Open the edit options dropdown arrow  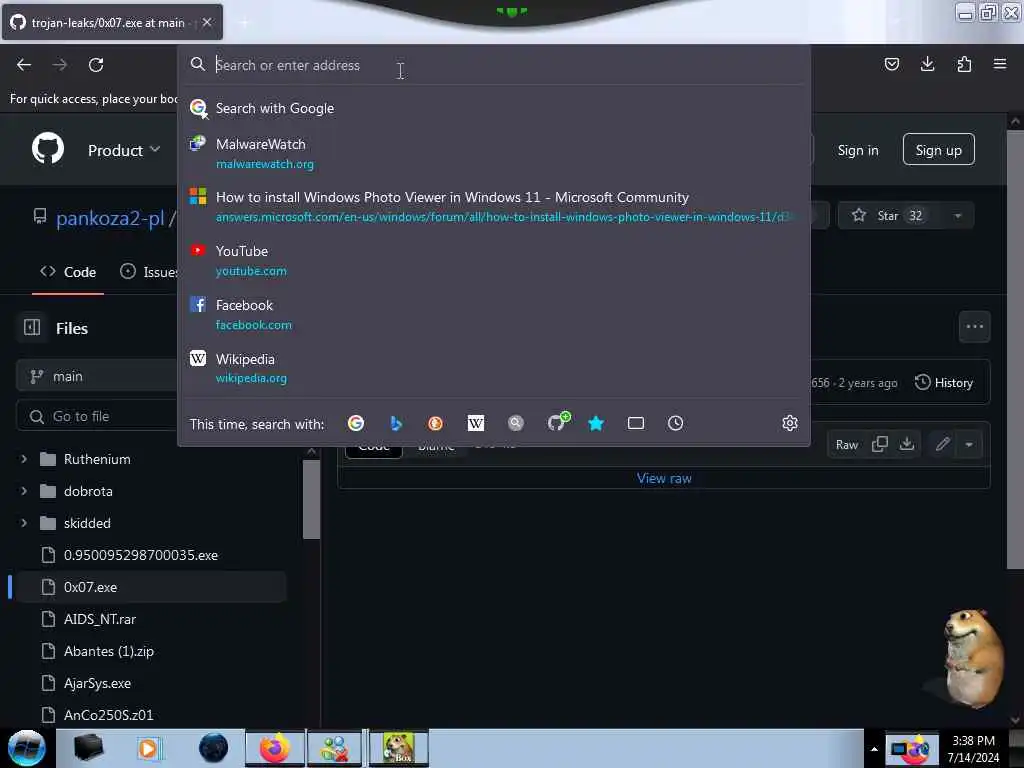pos(969,444)
